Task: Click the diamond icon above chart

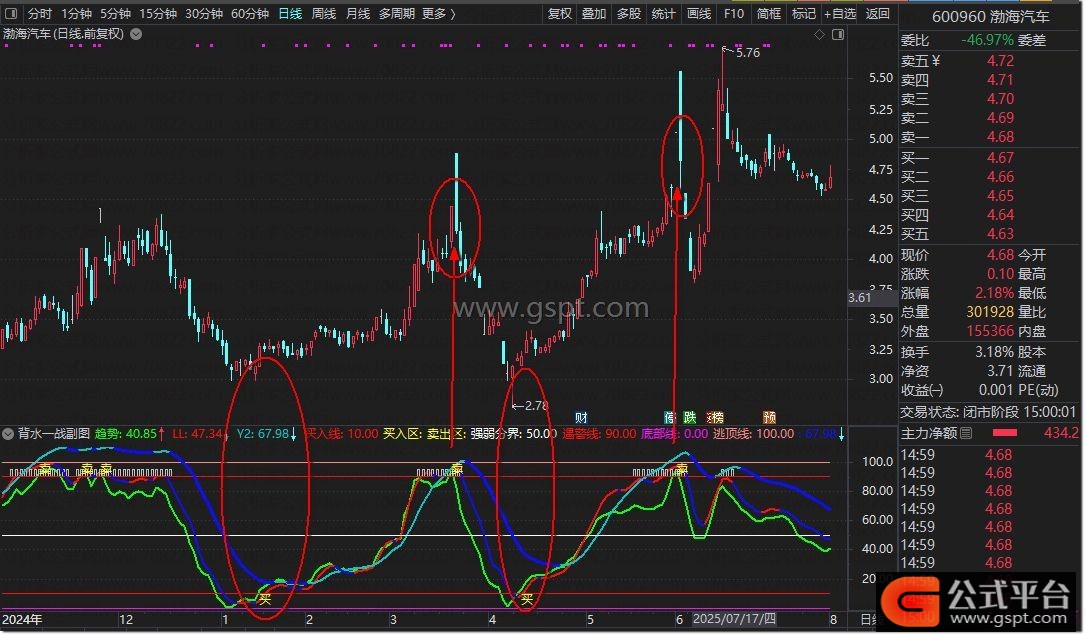Action: (819, 35)
